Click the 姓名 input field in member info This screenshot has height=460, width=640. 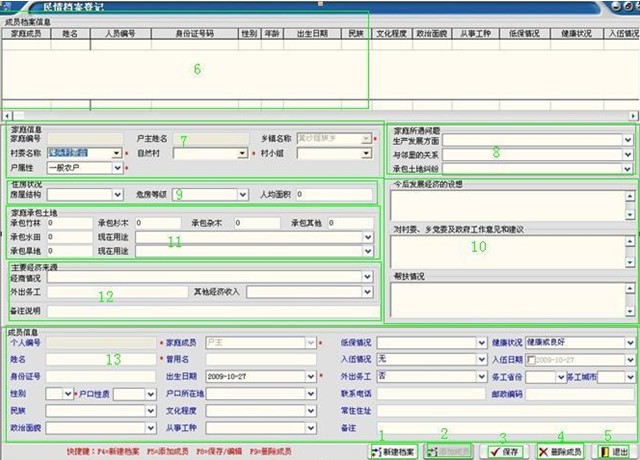tap(101, 360)
